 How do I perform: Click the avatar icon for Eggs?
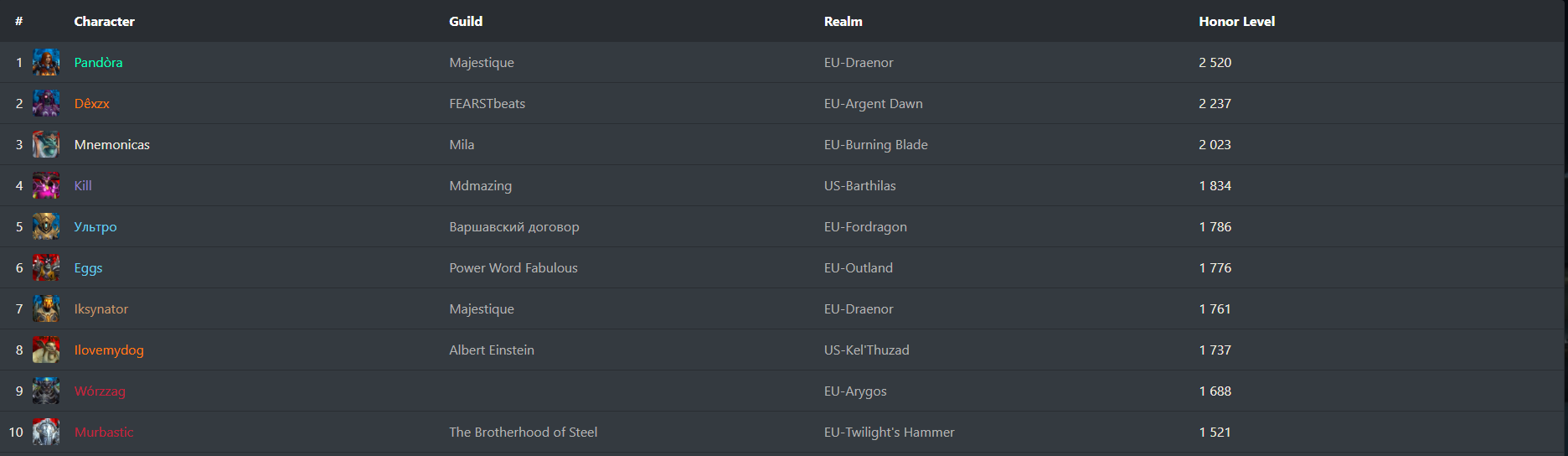[46, 267]
